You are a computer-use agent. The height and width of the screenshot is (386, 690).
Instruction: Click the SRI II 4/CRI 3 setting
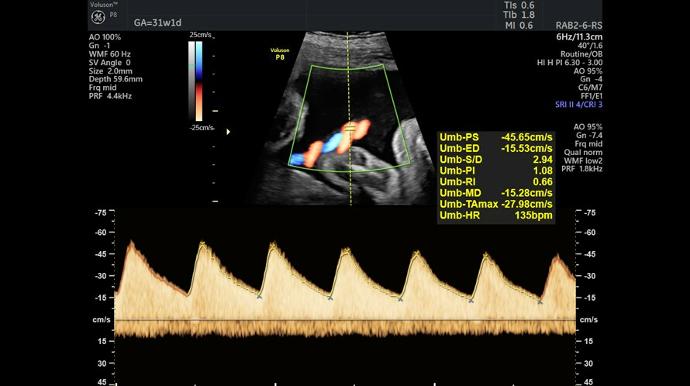pos(579,105)
